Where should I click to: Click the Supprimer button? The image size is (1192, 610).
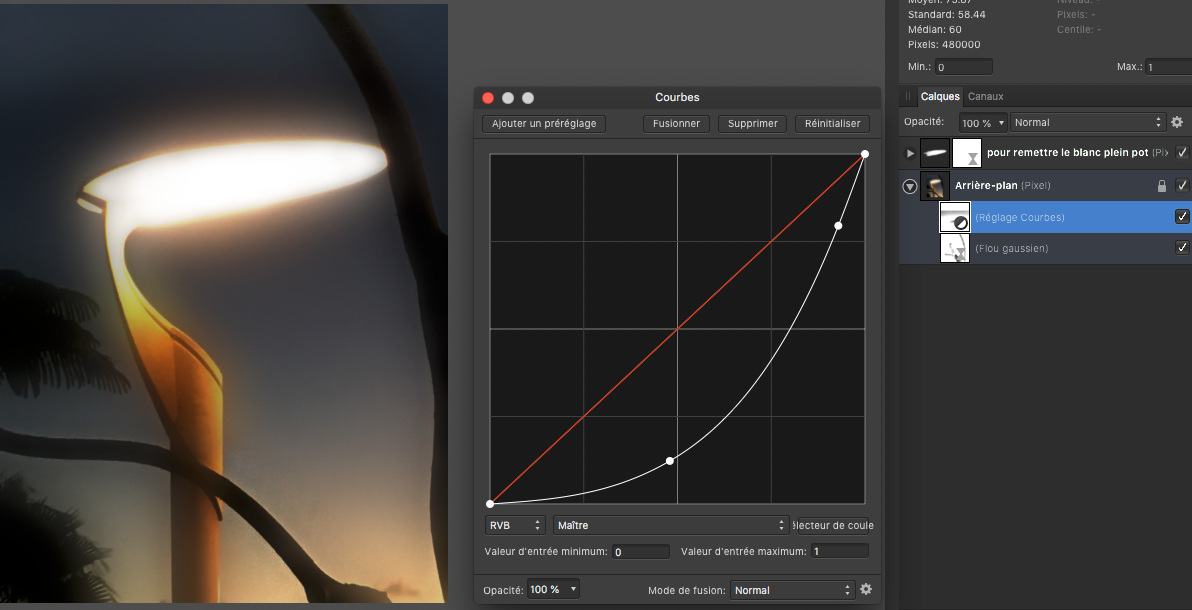point(753,123)
